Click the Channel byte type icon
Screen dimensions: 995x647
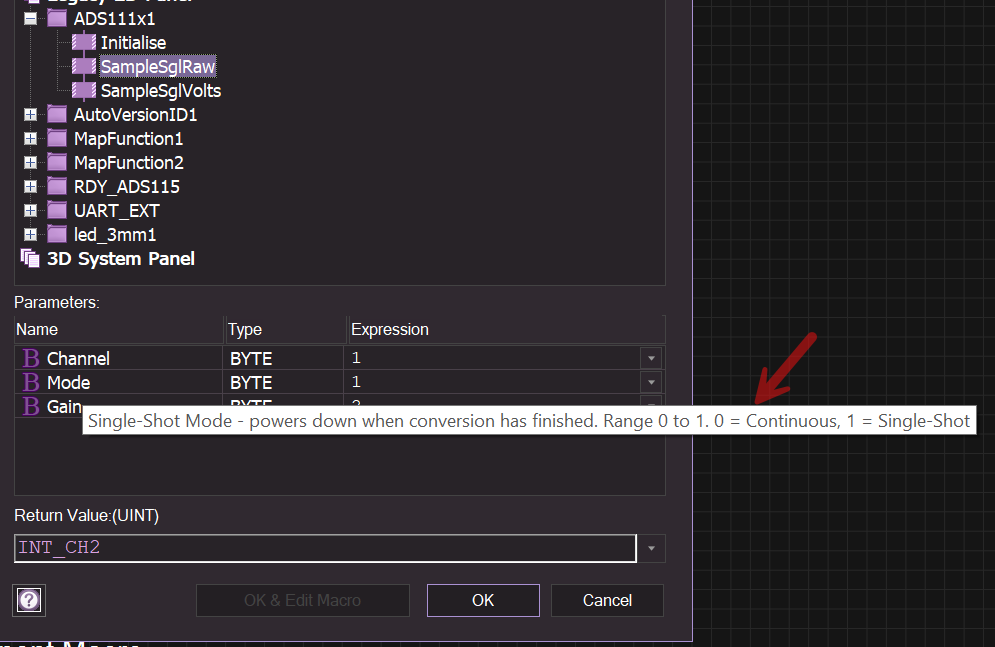pyautogui.click(x=31, y=358)
